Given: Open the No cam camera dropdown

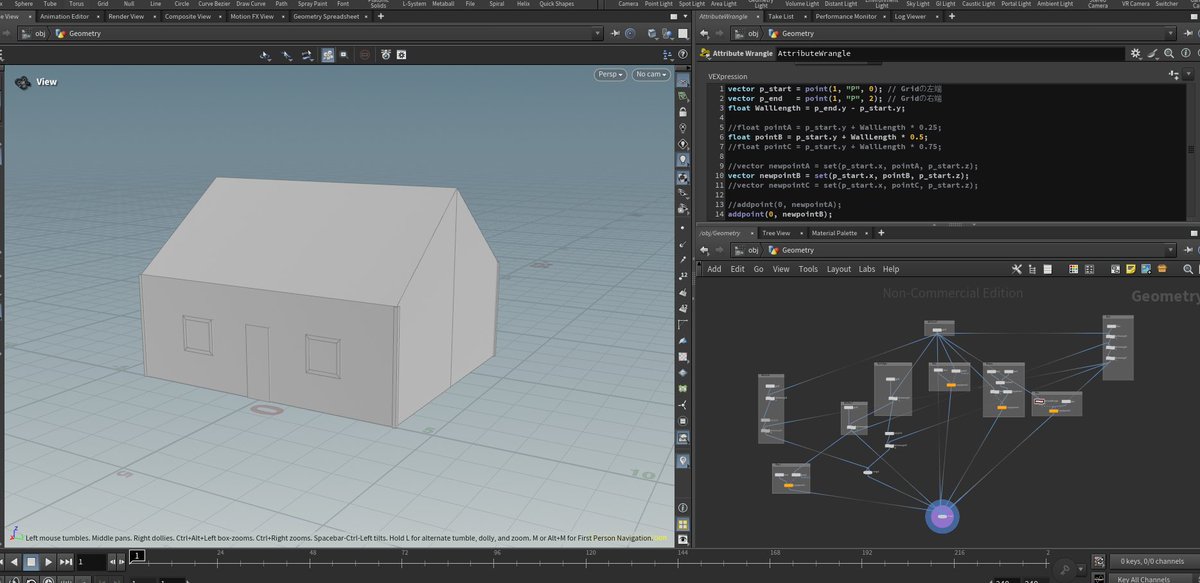Looking at the screenshot, I should 651,74.
